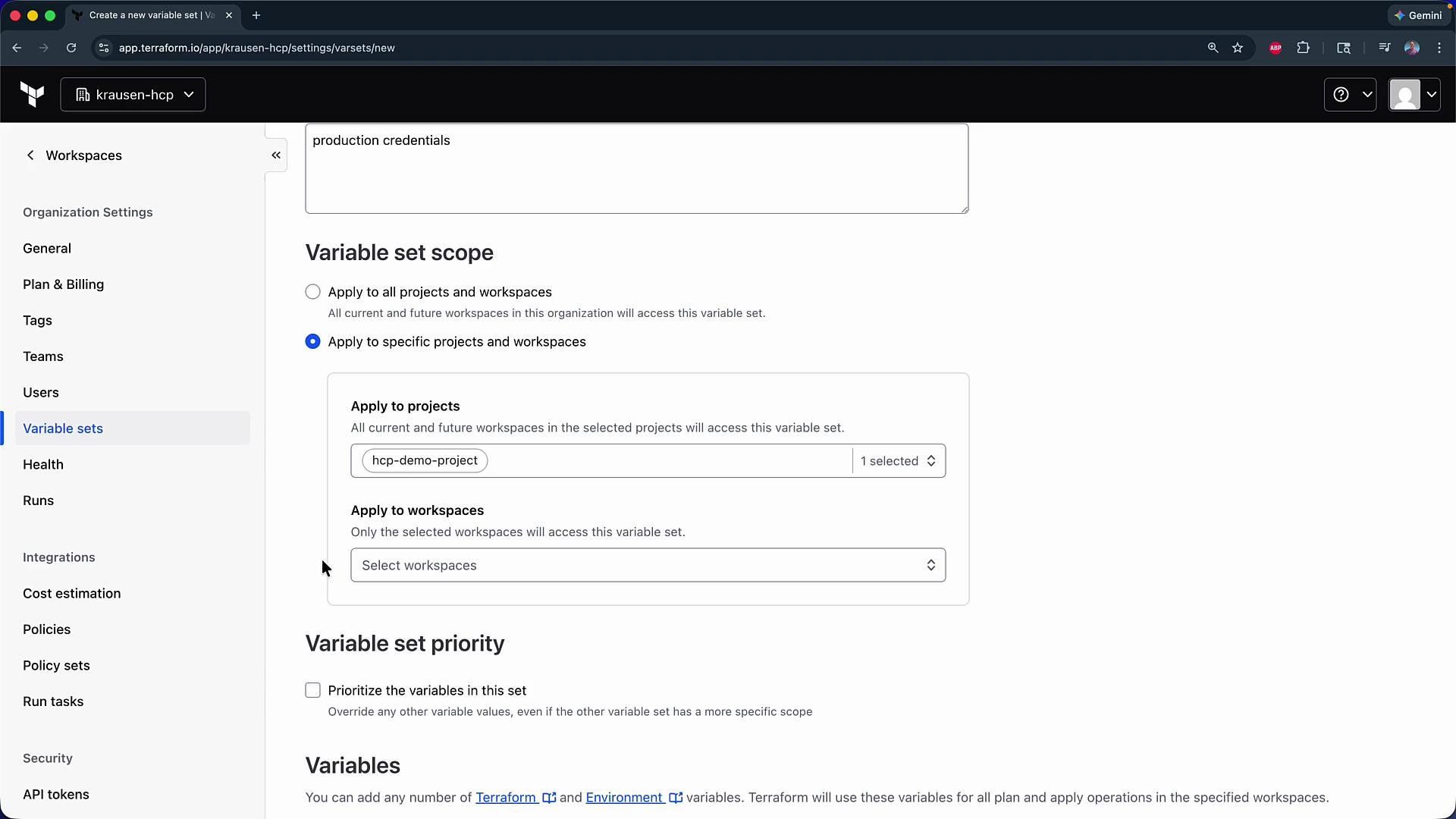
Task: Open the Terraform variables documentation link
Action: click(x=516, y=798)
